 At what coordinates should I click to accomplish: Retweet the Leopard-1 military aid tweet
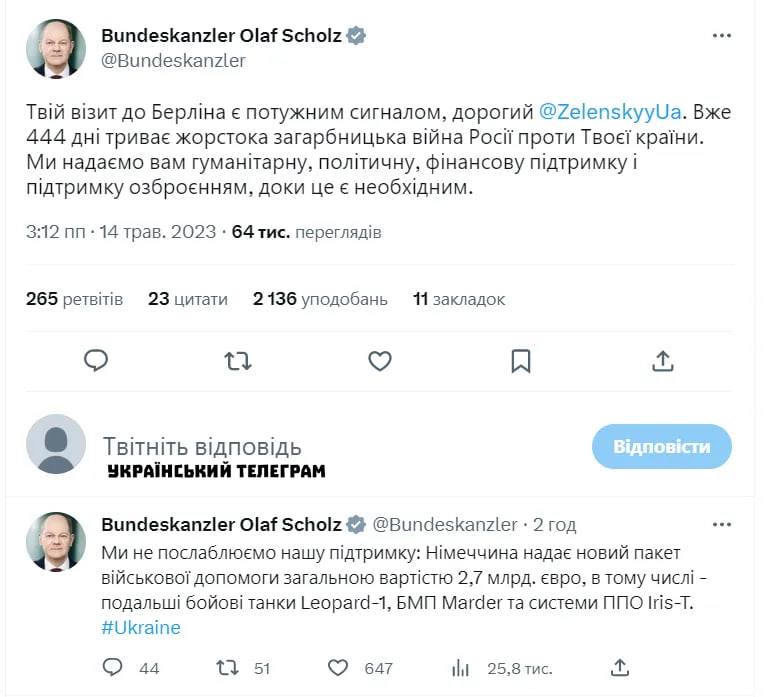227,667
